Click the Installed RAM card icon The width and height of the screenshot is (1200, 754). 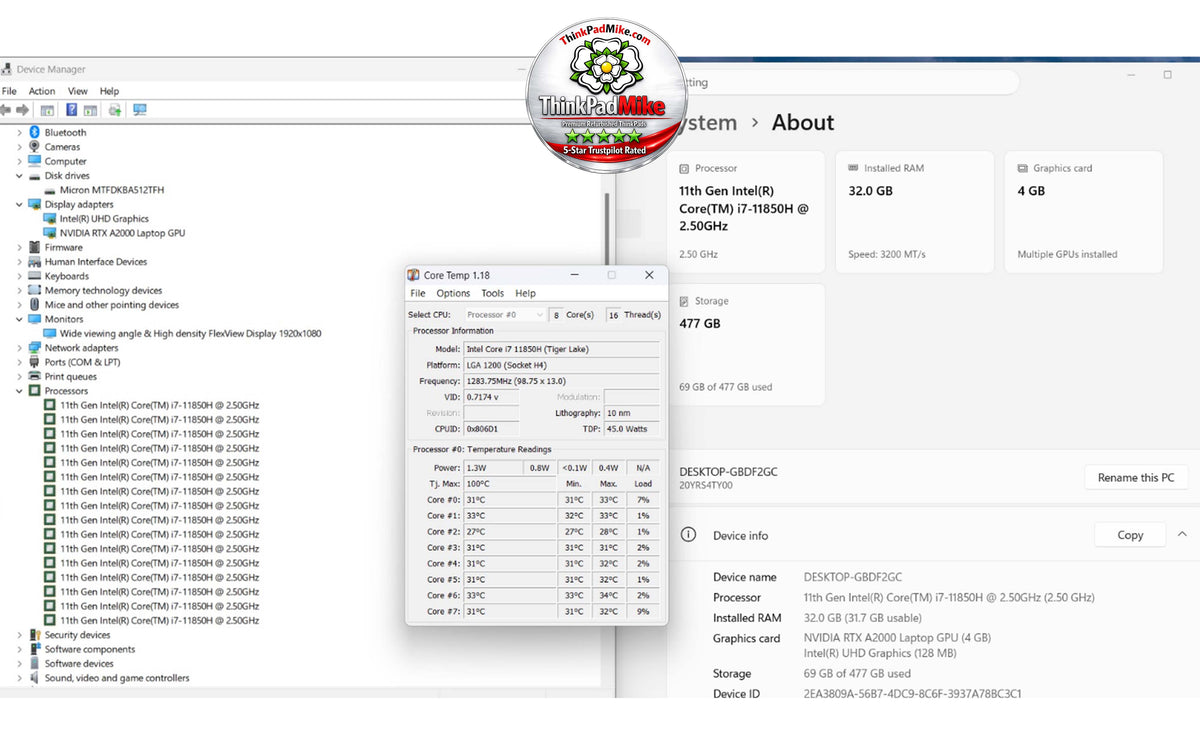[853, 168]
